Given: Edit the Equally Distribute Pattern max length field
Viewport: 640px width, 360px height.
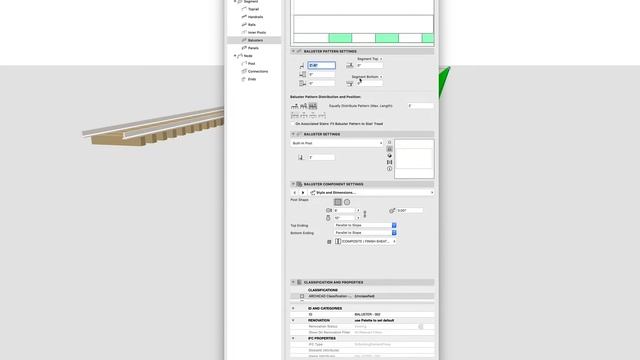Looking at the screenshot, I should (x=420, y=106).
